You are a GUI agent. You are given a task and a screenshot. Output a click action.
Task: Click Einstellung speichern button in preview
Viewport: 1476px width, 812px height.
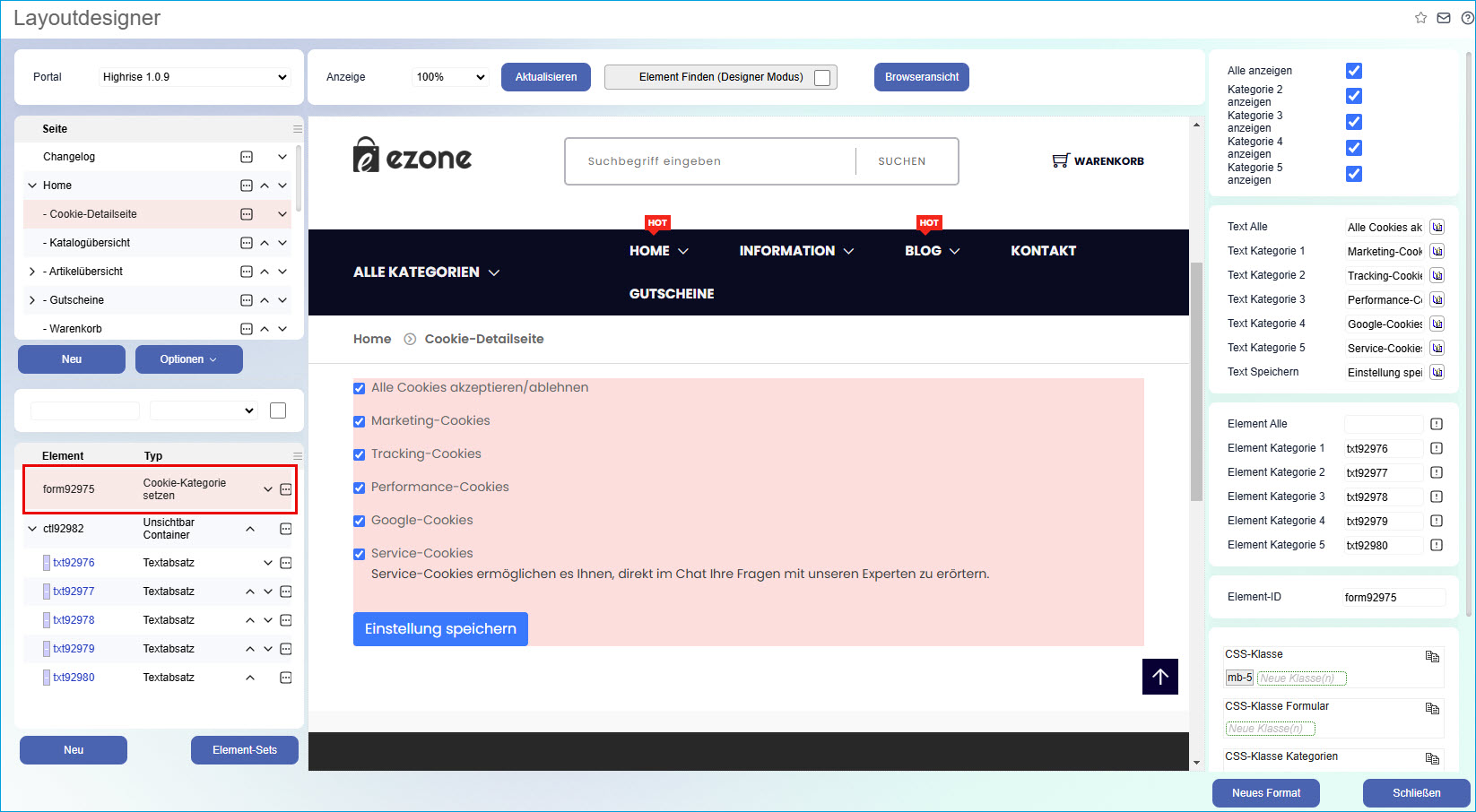click(x=440, y=629)
